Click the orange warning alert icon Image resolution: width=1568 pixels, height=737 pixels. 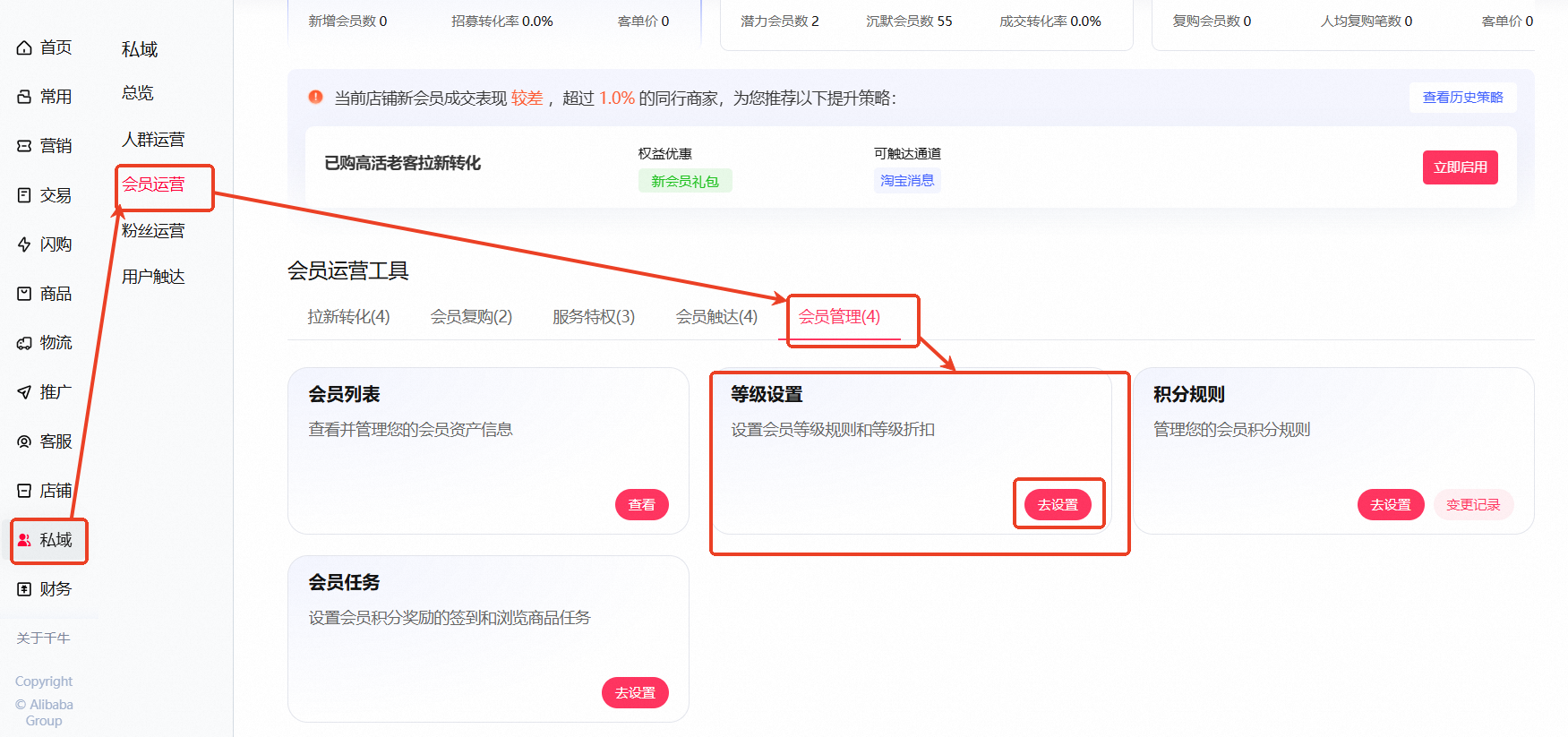click(x=315, y=98)
